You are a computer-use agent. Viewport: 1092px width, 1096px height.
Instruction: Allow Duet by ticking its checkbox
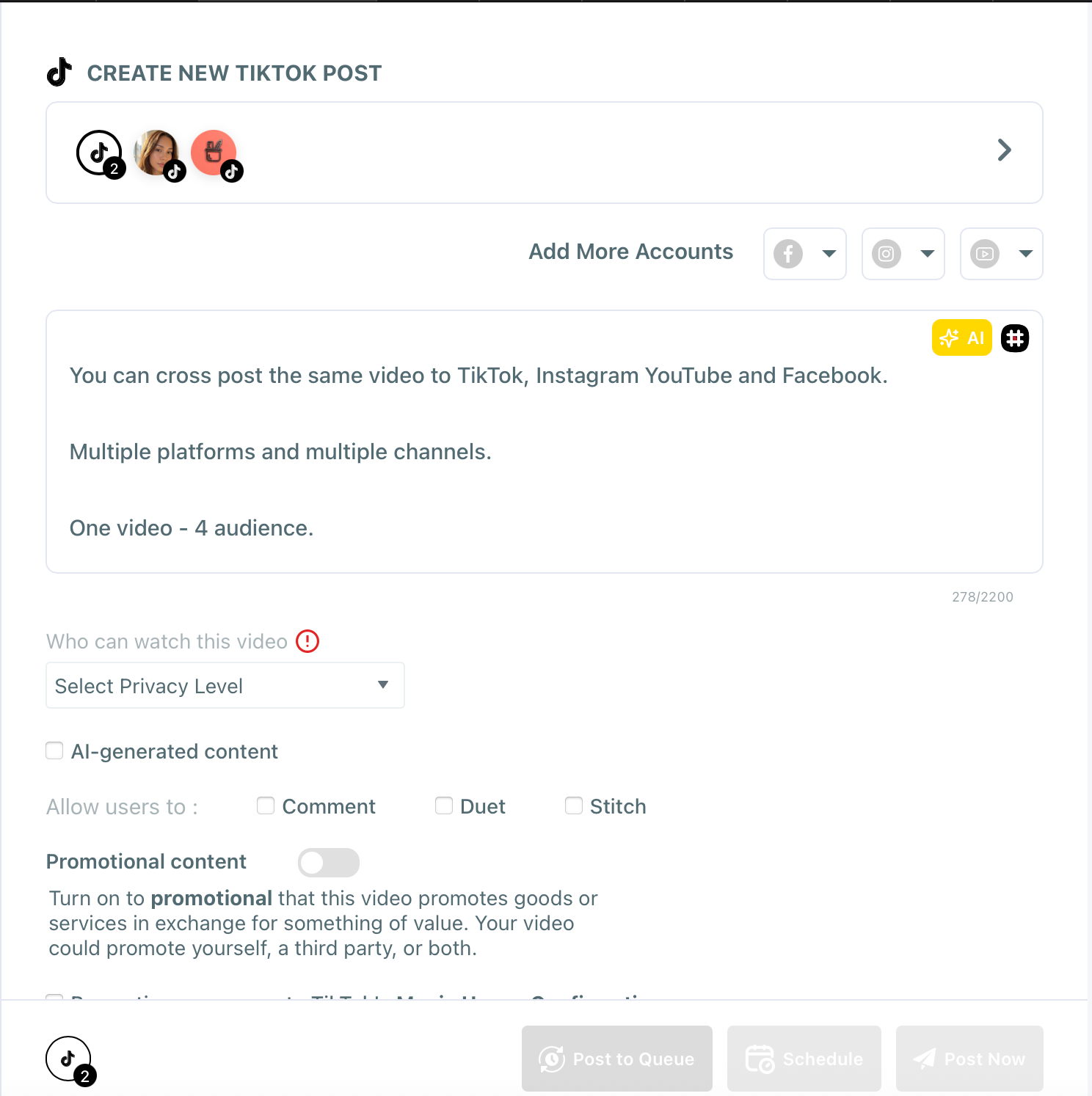444,805
